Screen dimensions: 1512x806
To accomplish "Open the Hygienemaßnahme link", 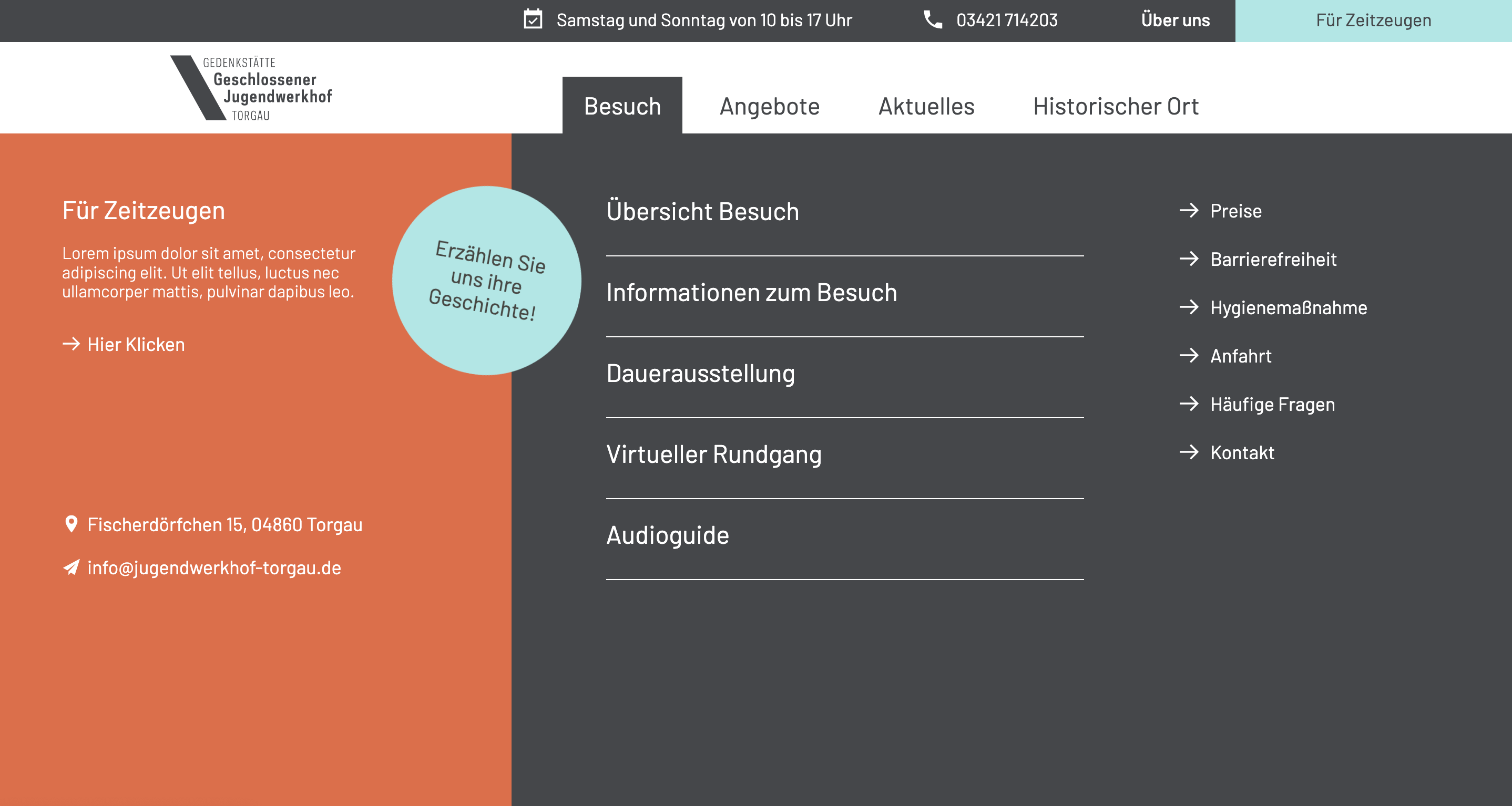I will (1289, 308).
